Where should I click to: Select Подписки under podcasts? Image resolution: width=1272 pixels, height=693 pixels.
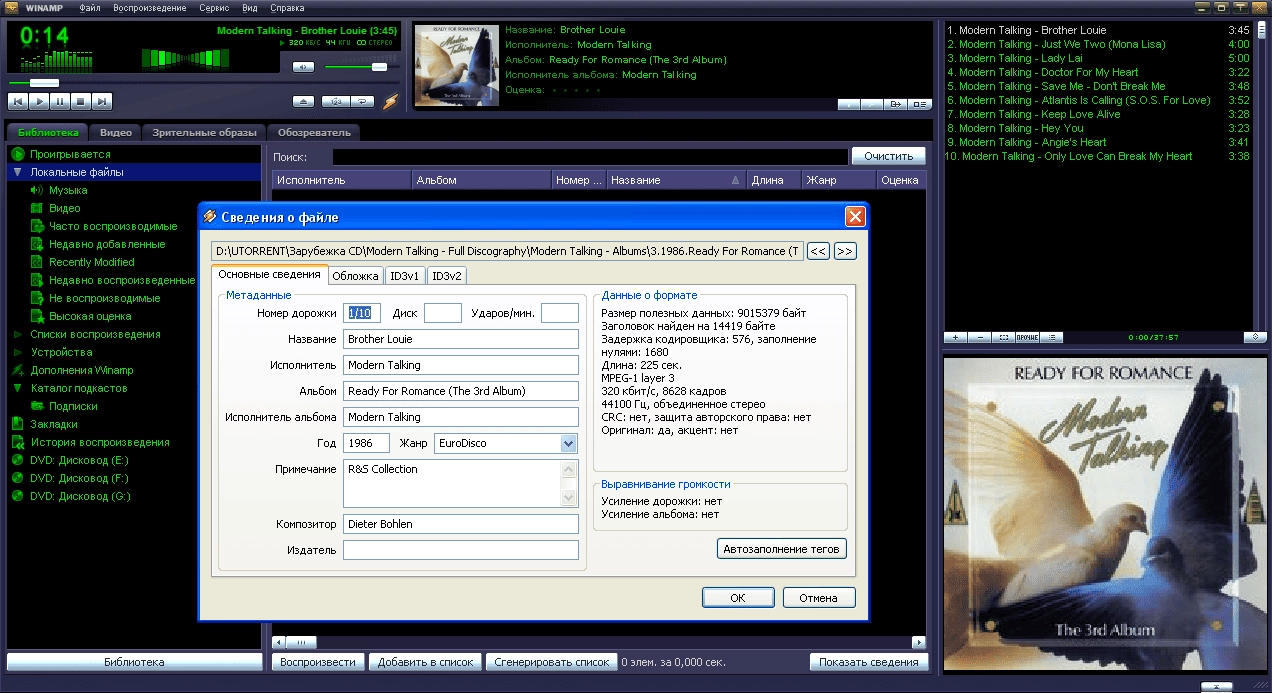pyautogui.click(x=73, y=406)
